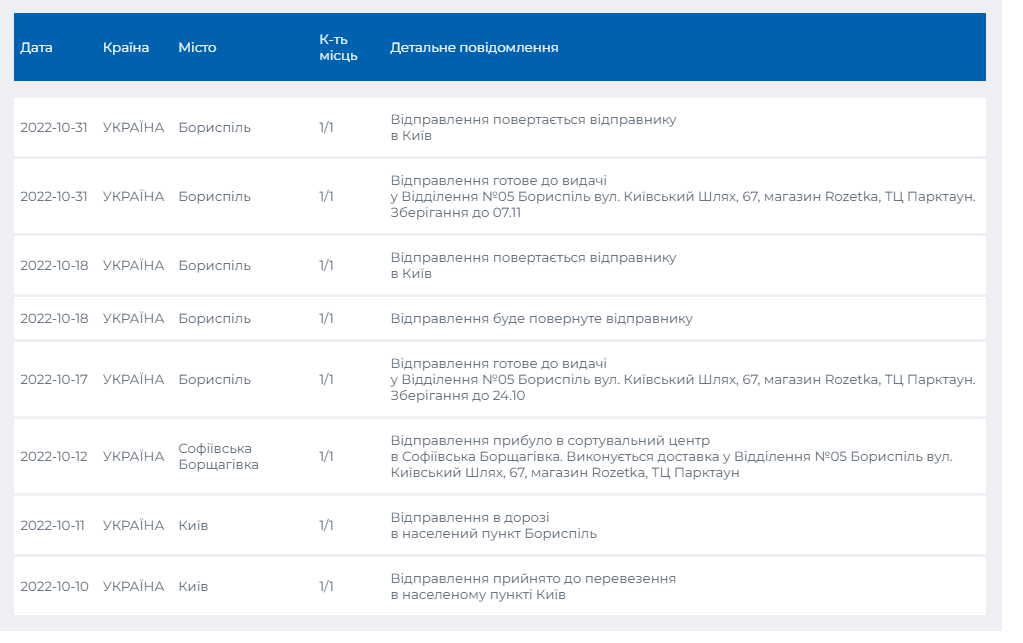This screenshot has width=1023, height=643.
Task: Click the date 2022-10-17 cell
Action: 53,380
